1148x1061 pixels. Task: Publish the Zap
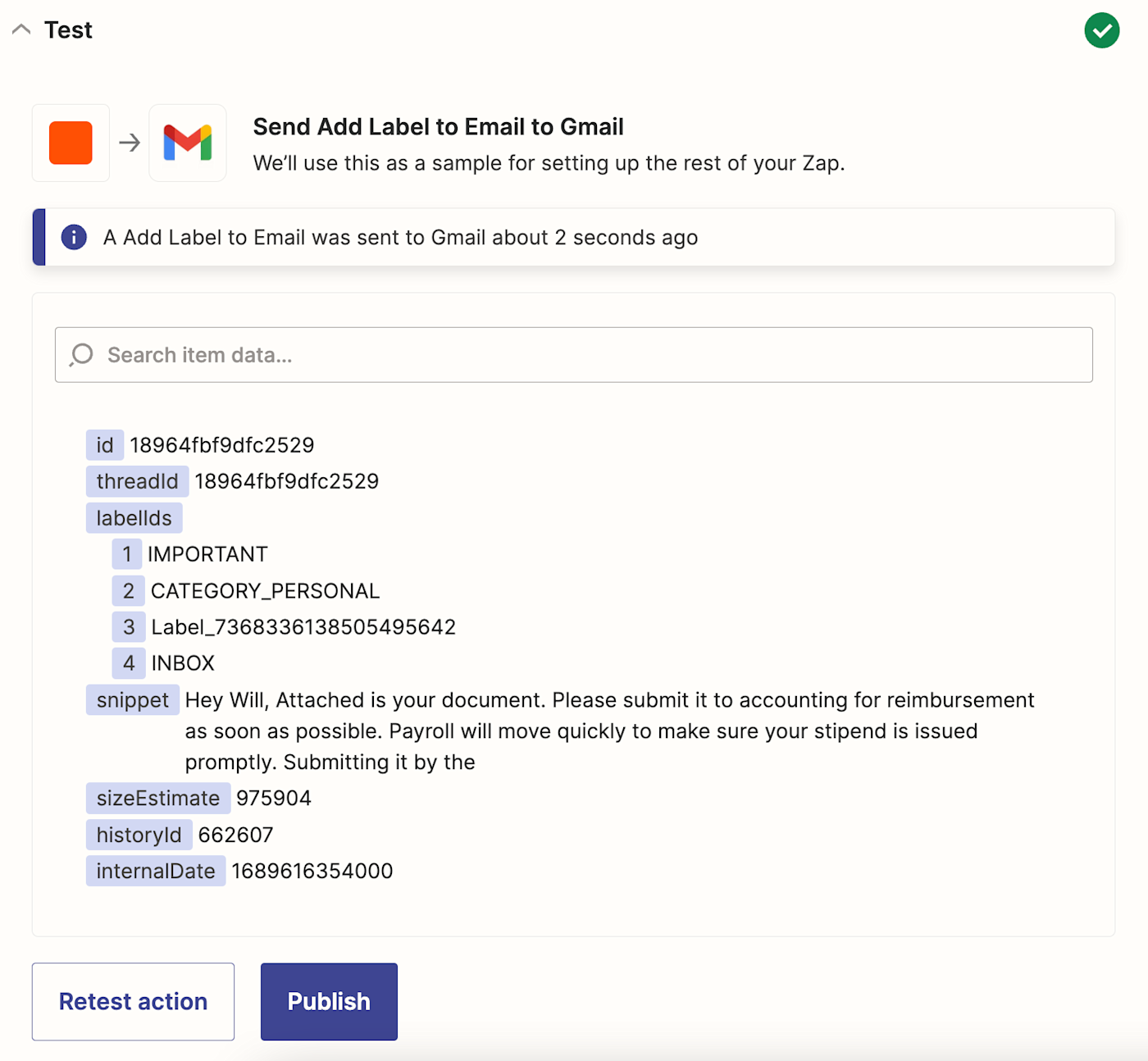click(x=329, y=1001)
